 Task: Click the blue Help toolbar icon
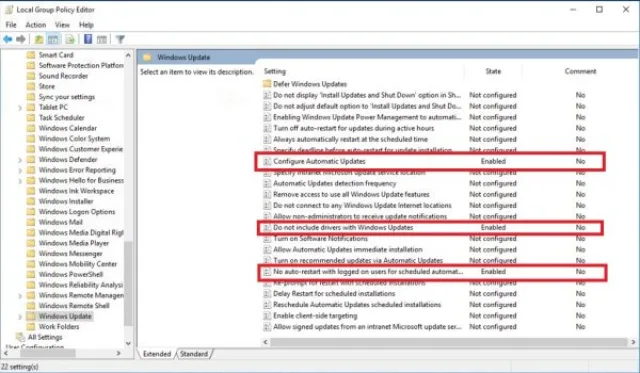click(x=88, y=39)
